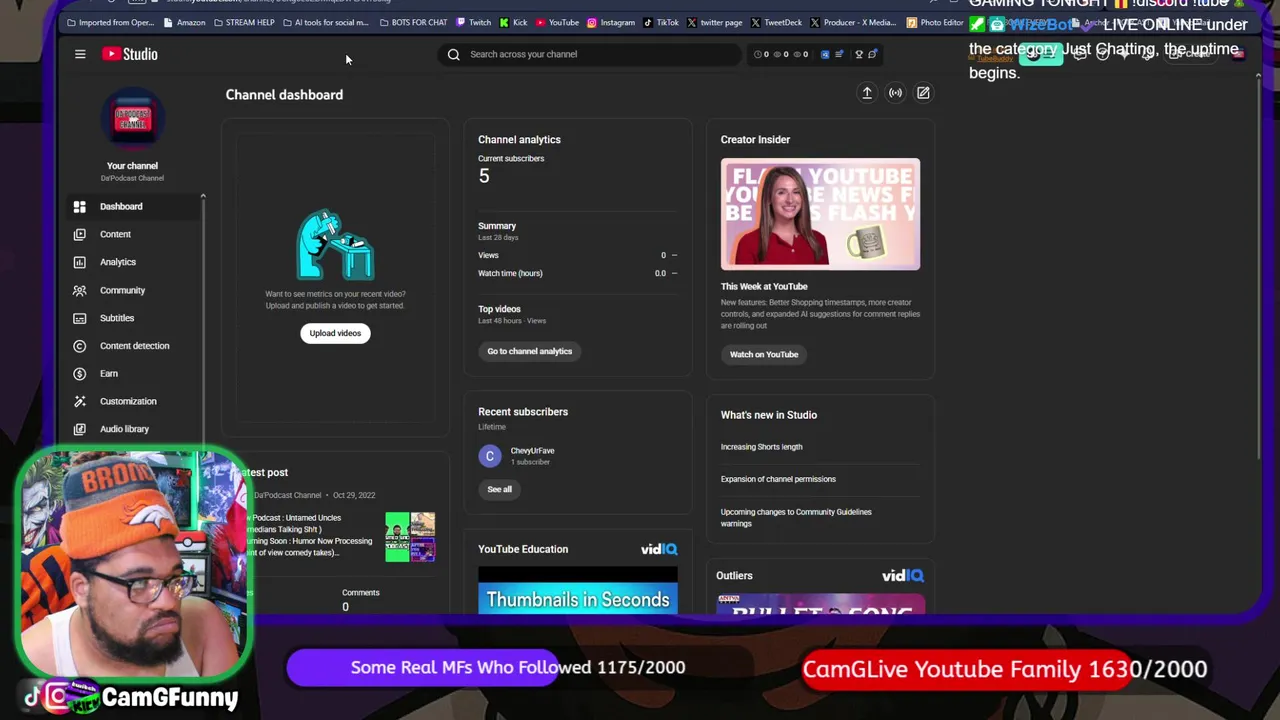Open the YouTube bookmark
This screenshot has height=720, width=1280.
coord(557,22)
